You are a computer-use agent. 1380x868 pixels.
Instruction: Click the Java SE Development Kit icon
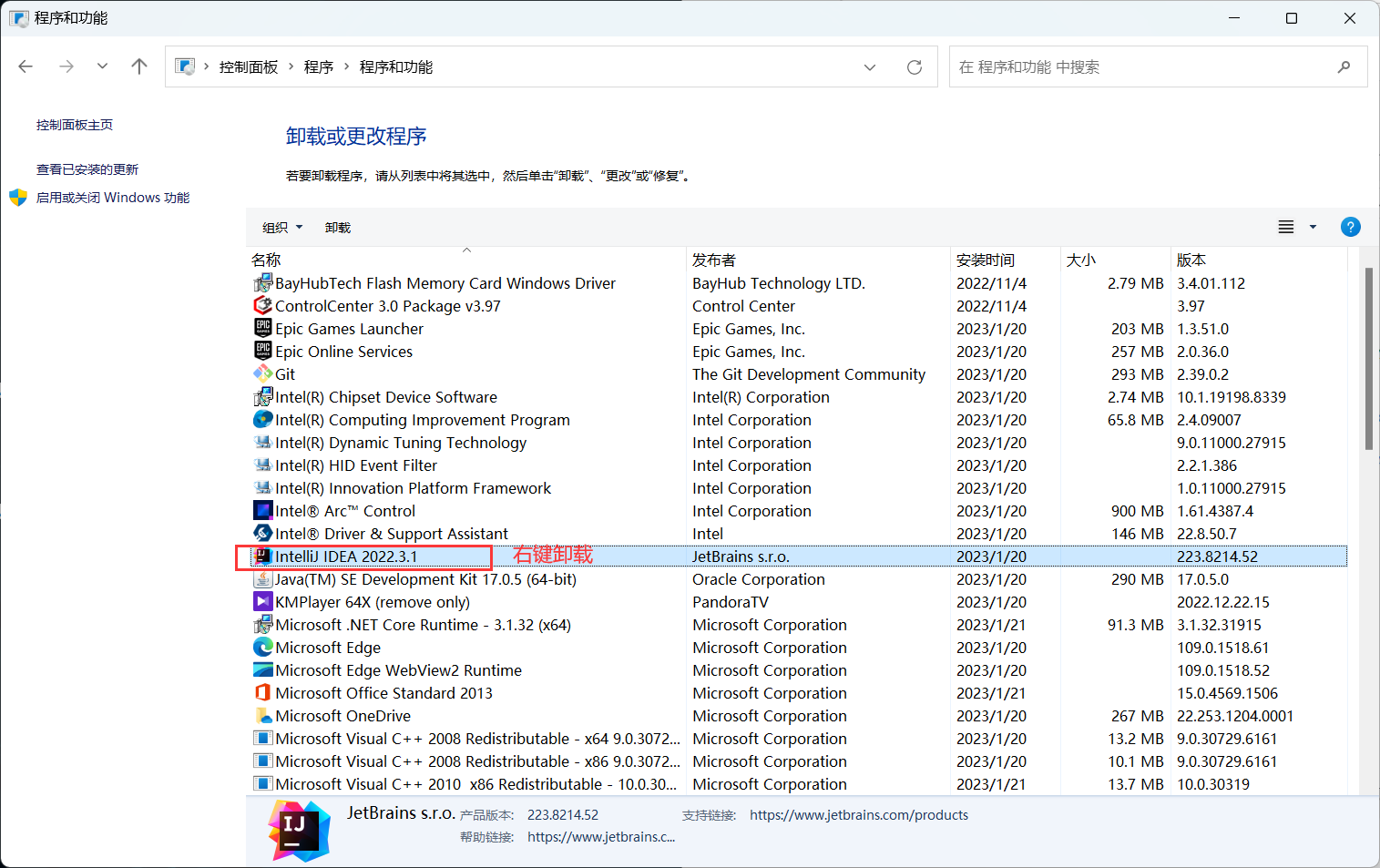click(x=263, y=578)
